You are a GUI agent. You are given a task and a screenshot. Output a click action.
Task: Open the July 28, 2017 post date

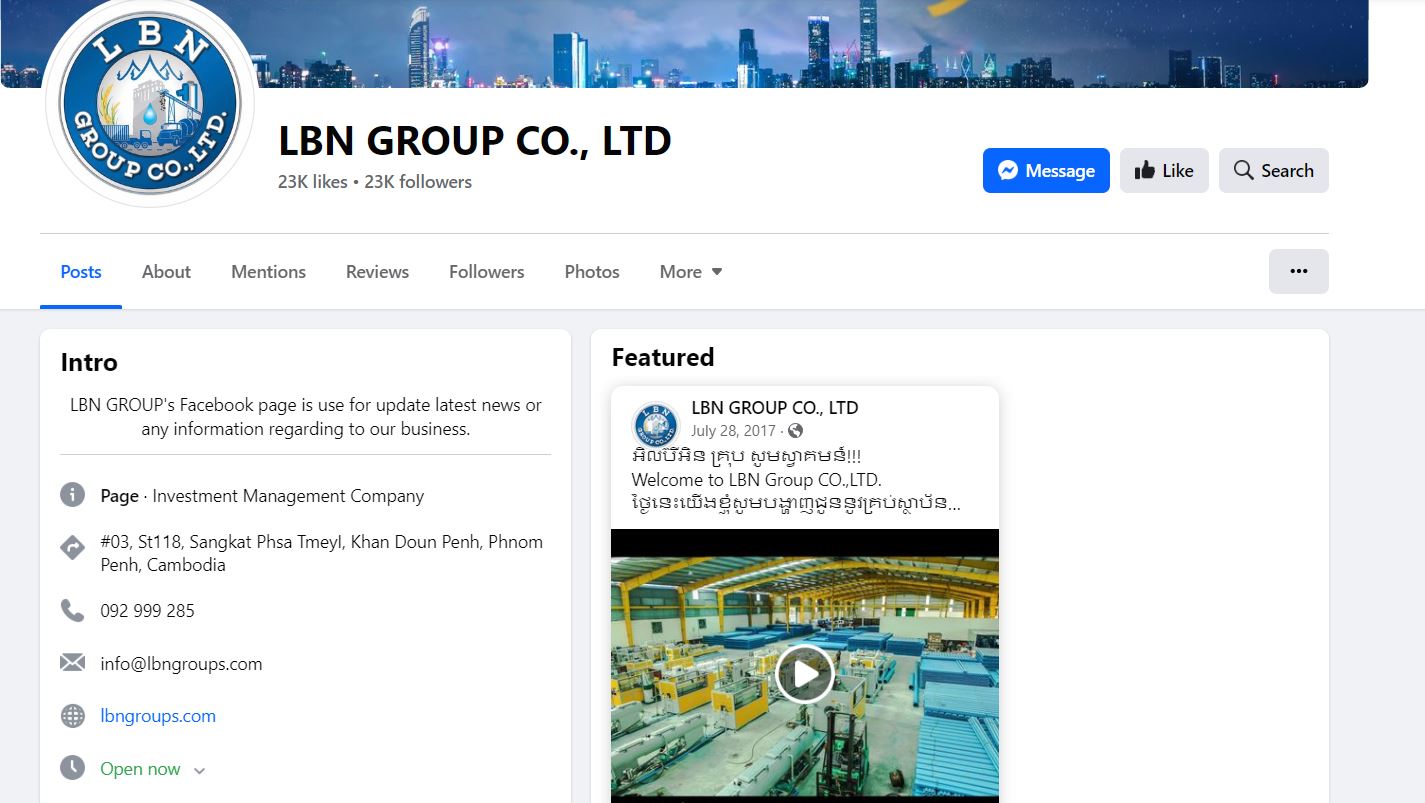733,431
